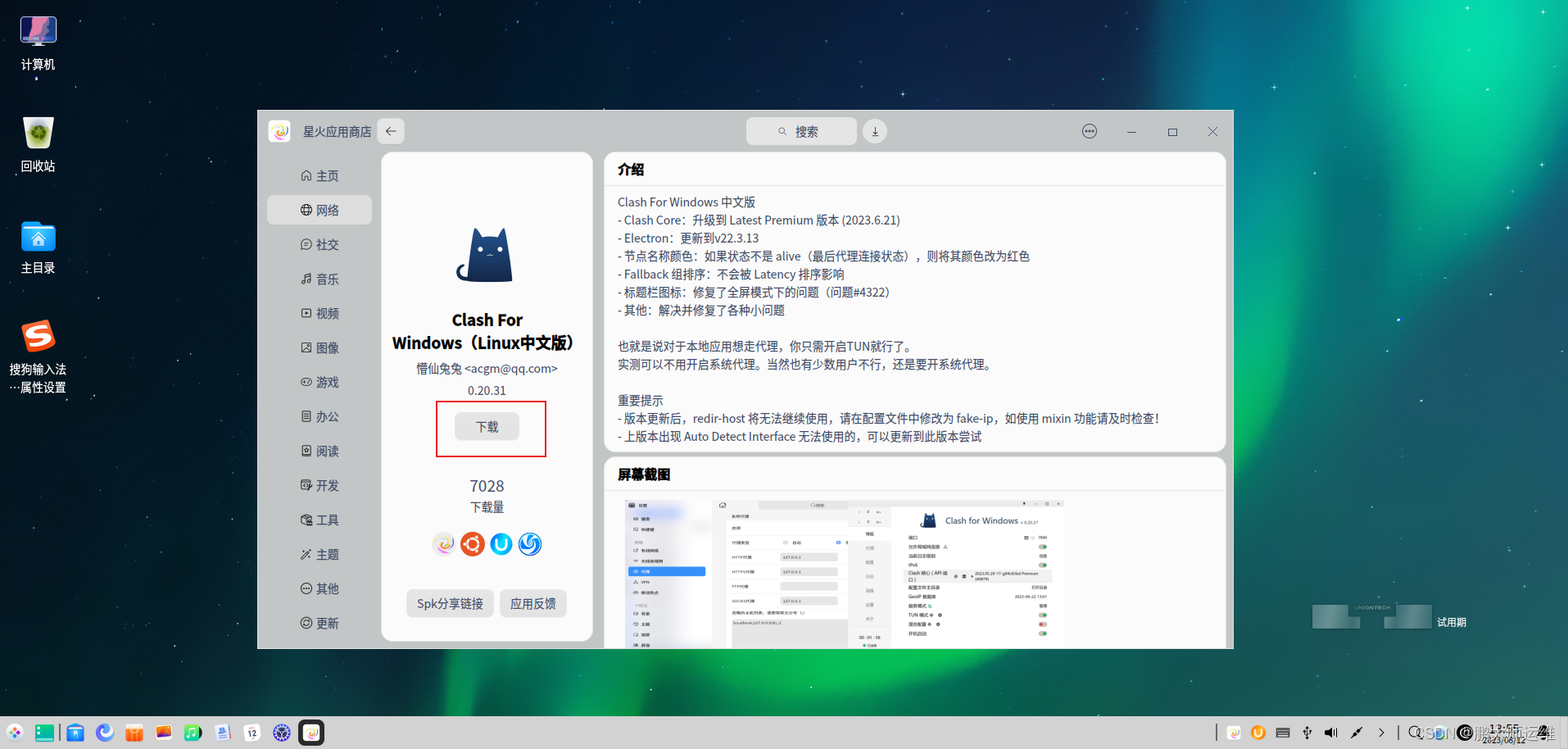Click the Ubuntu compatibility badge
1568x749 pixels.
coord(473,543)
